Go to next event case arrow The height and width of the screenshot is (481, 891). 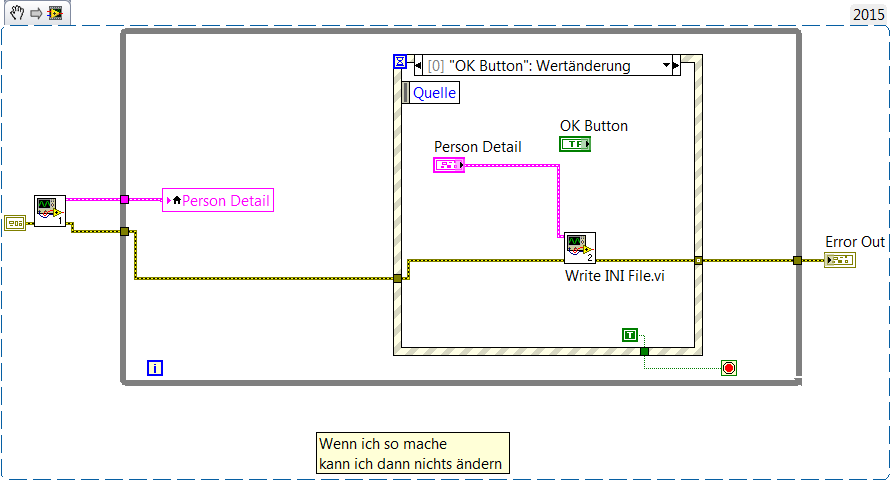coord(676,66)
